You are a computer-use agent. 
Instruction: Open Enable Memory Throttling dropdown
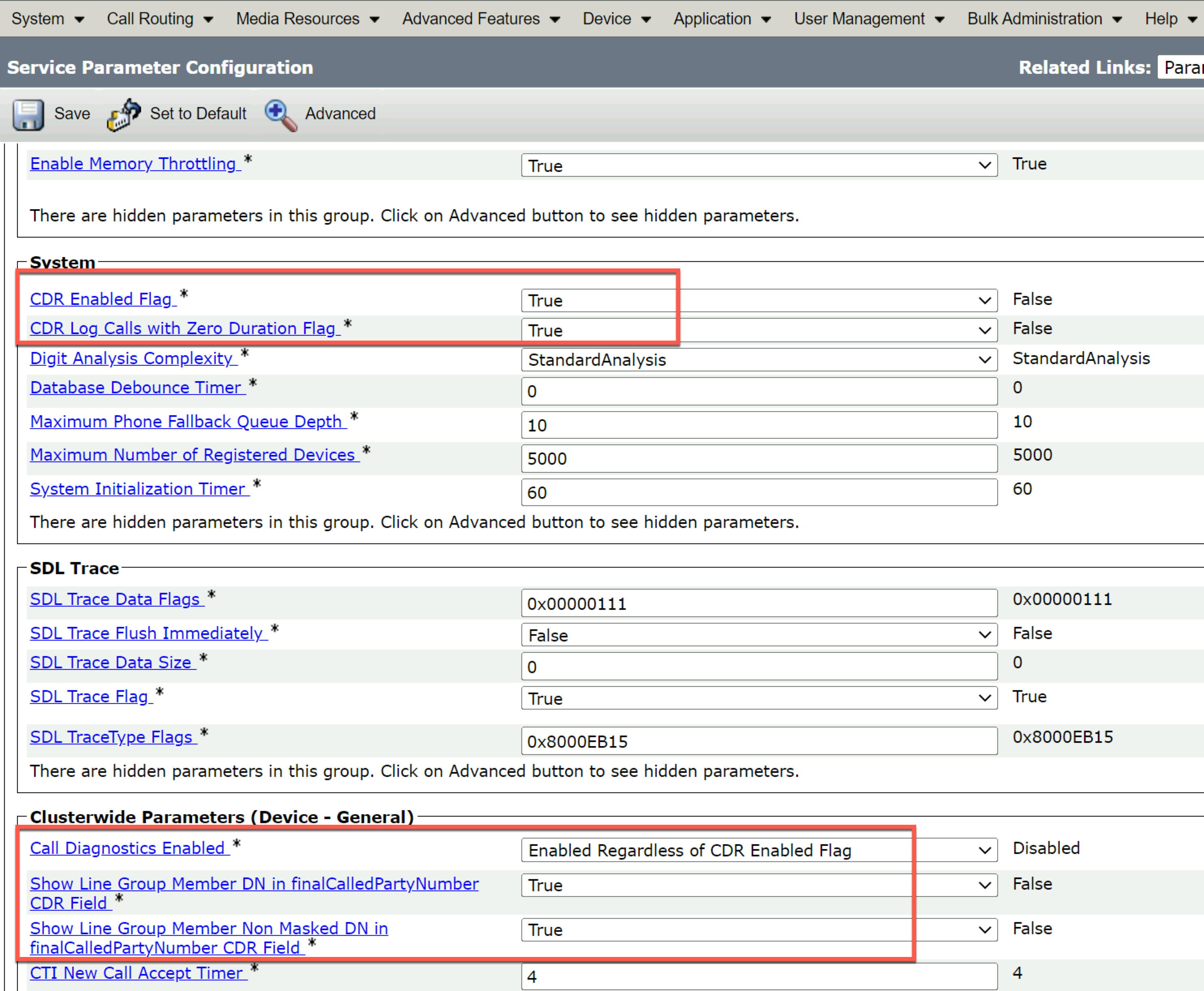tap(759, 165)
